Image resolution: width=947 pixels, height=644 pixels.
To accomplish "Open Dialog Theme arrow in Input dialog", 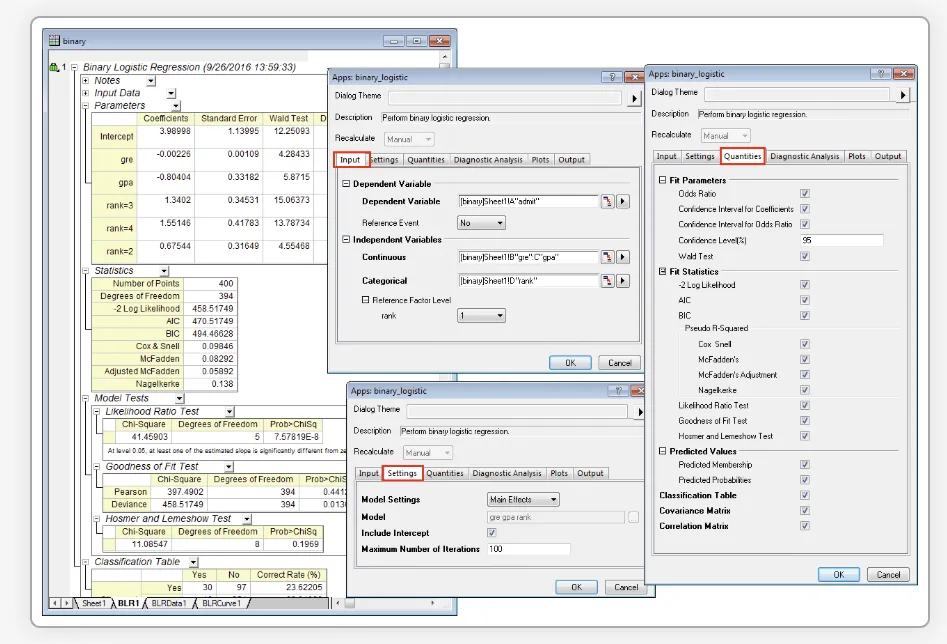I will (634, 98).
